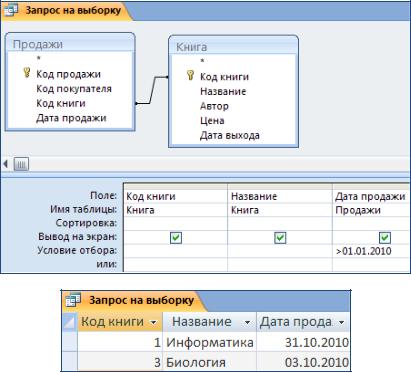Click the criteria cell >01.01.2010
The image size is (411, 372).
tap(371, 251)
